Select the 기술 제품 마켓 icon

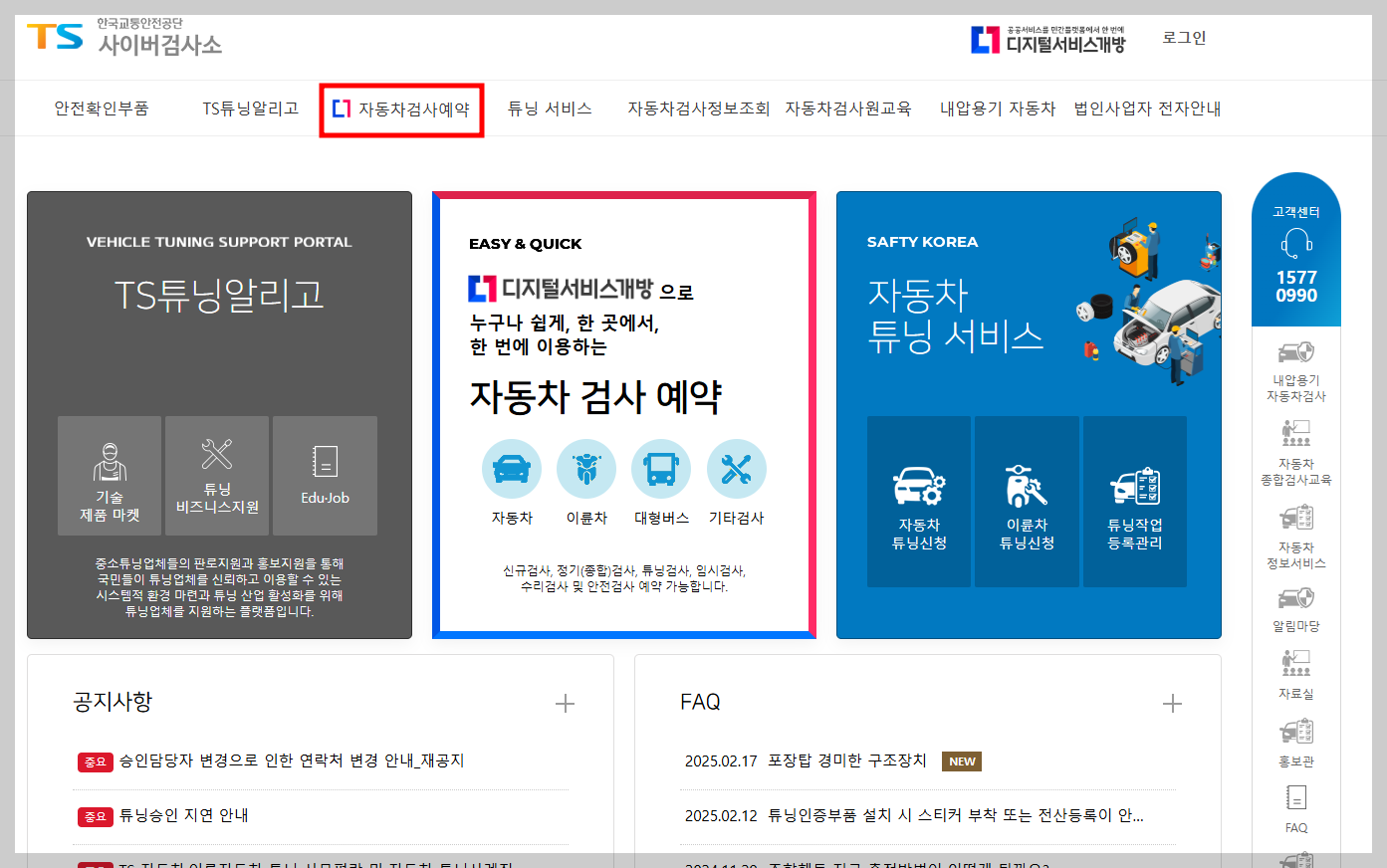click(x=110, y=476)
